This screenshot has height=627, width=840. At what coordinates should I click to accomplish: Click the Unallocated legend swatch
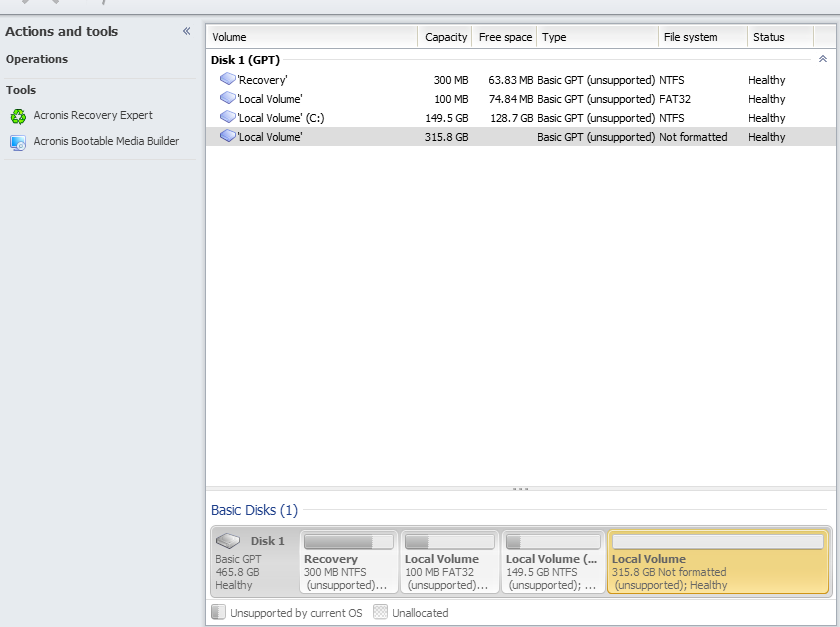click(x=380, y=612)
